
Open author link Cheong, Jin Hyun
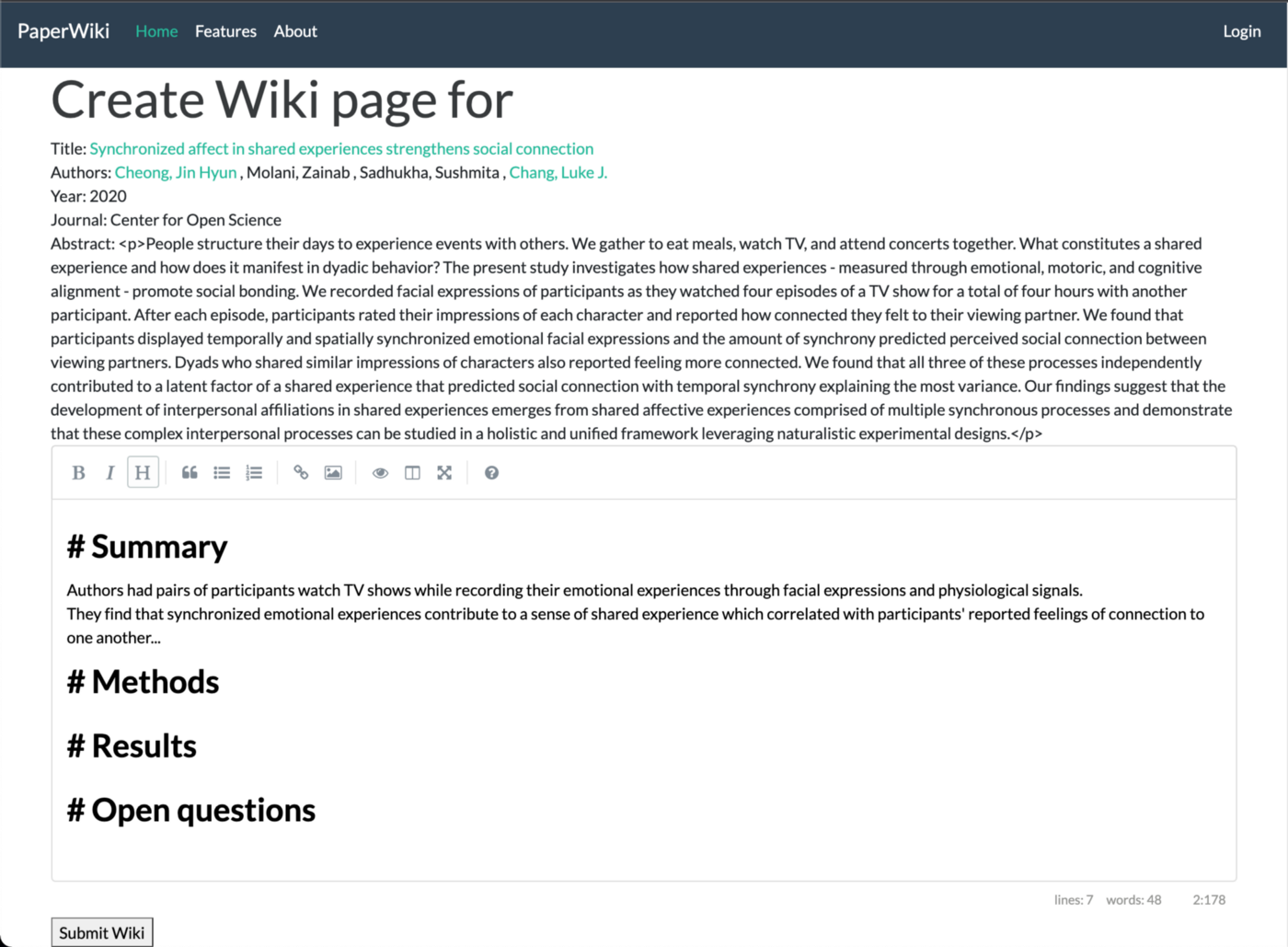pyautogui.click(x=176, y=172)
